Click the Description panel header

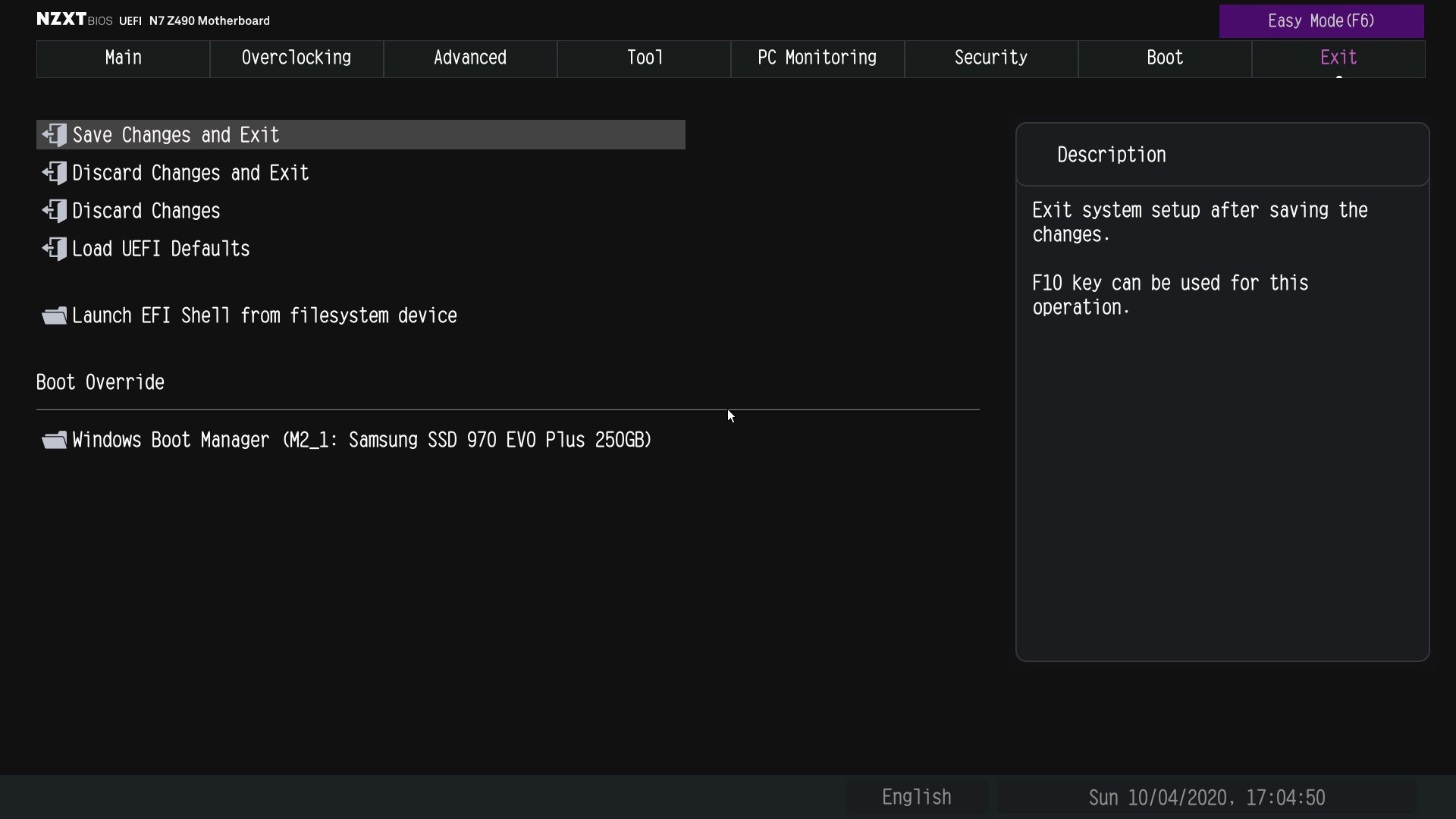coord(1222,155)
